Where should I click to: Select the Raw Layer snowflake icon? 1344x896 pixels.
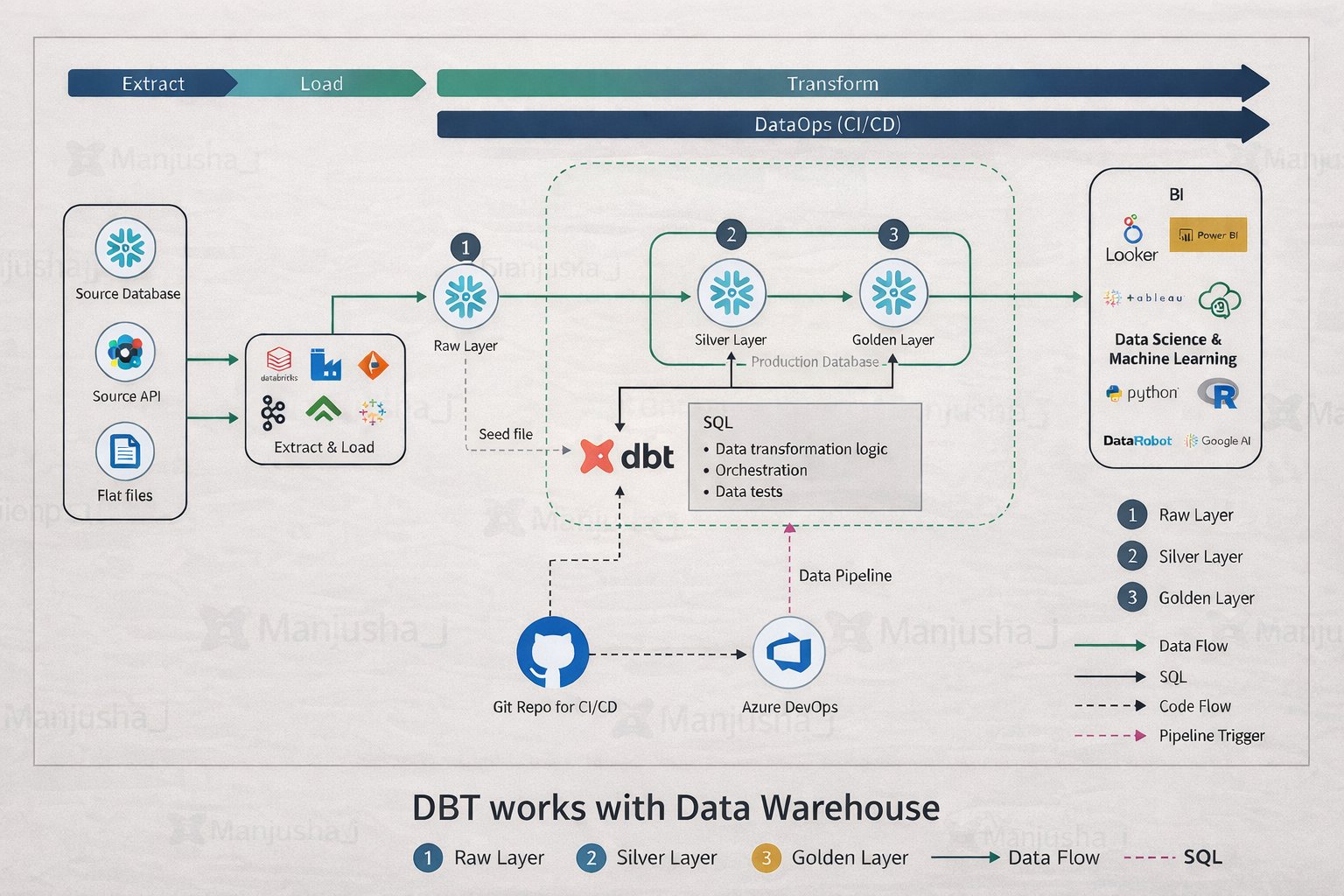tap(465, 297)
